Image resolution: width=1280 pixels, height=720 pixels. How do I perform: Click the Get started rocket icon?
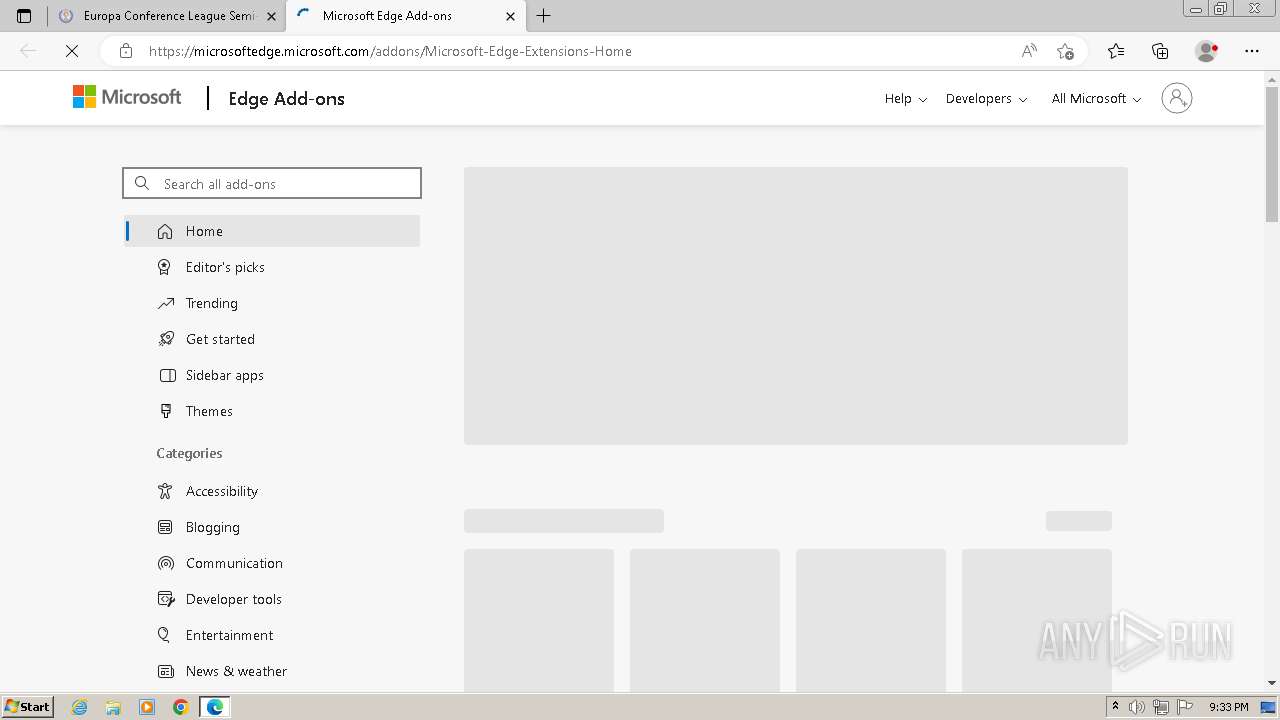[165, 339]
